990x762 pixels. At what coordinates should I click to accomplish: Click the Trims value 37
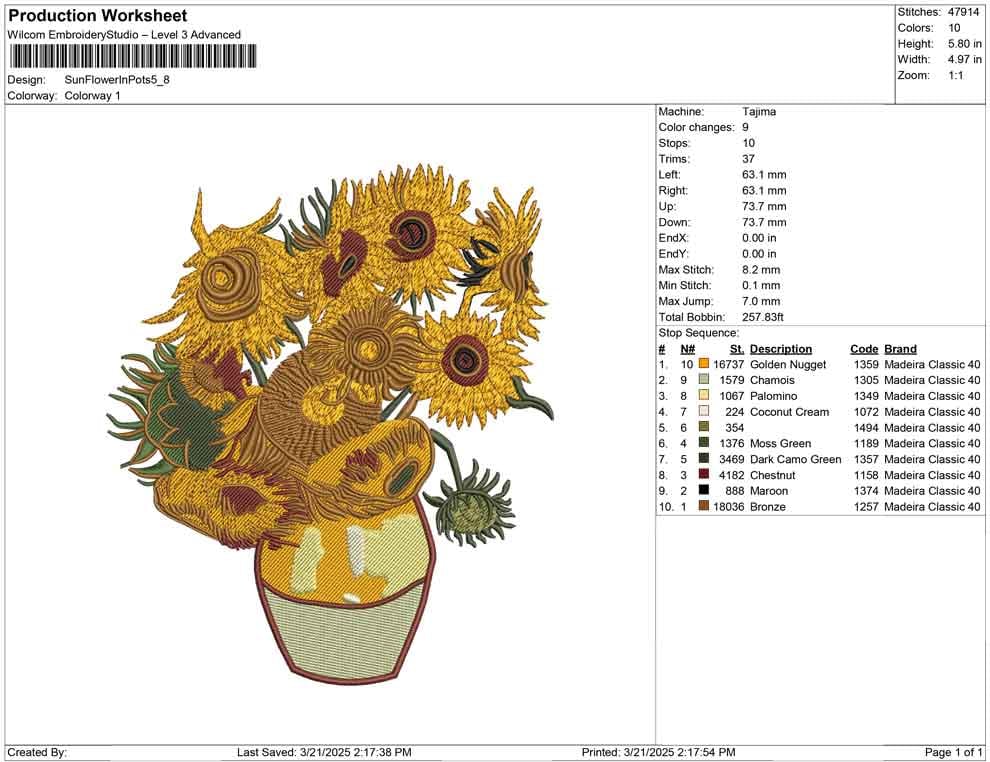(748, 159)
